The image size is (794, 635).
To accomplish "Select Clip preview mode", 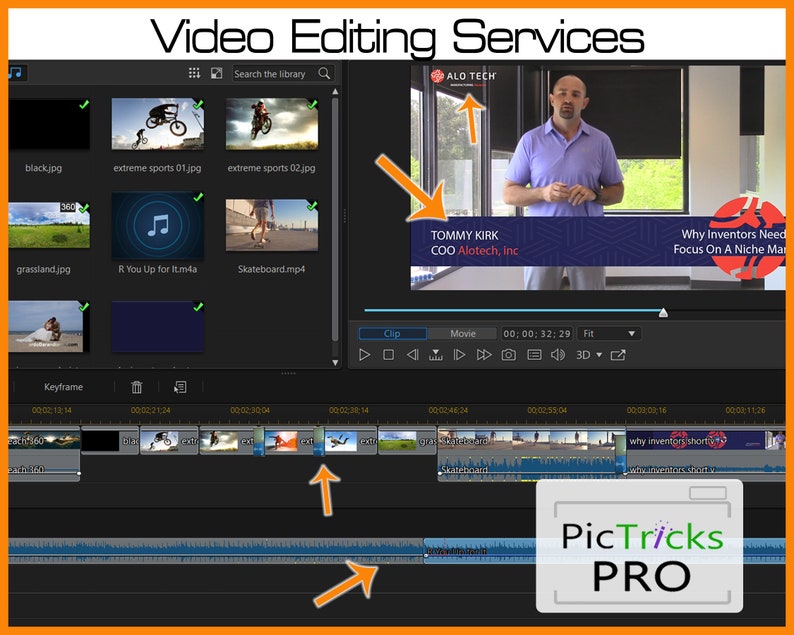I will 392,333.
